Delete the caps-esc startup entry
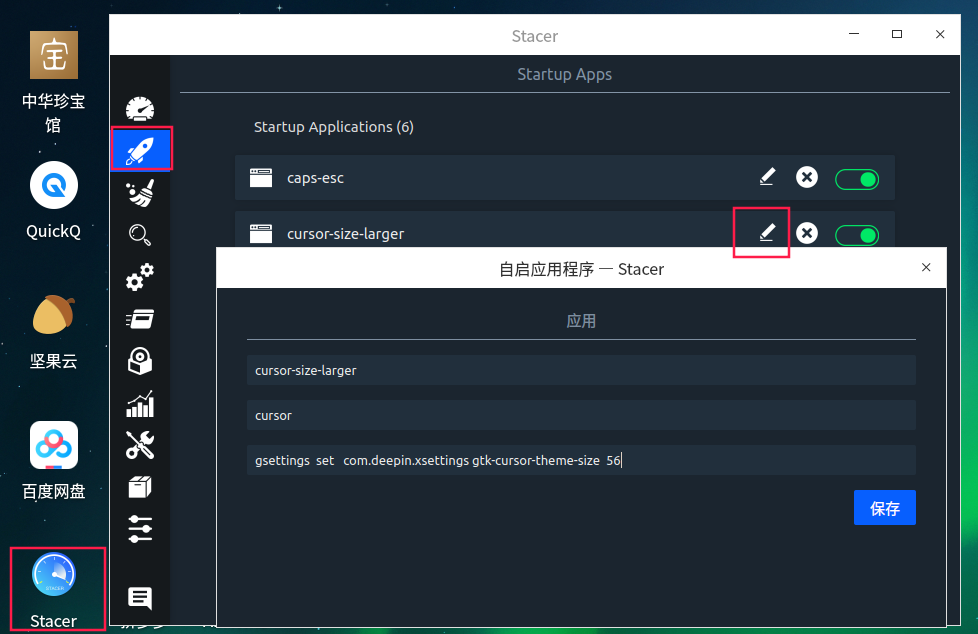 click(807, 177)
